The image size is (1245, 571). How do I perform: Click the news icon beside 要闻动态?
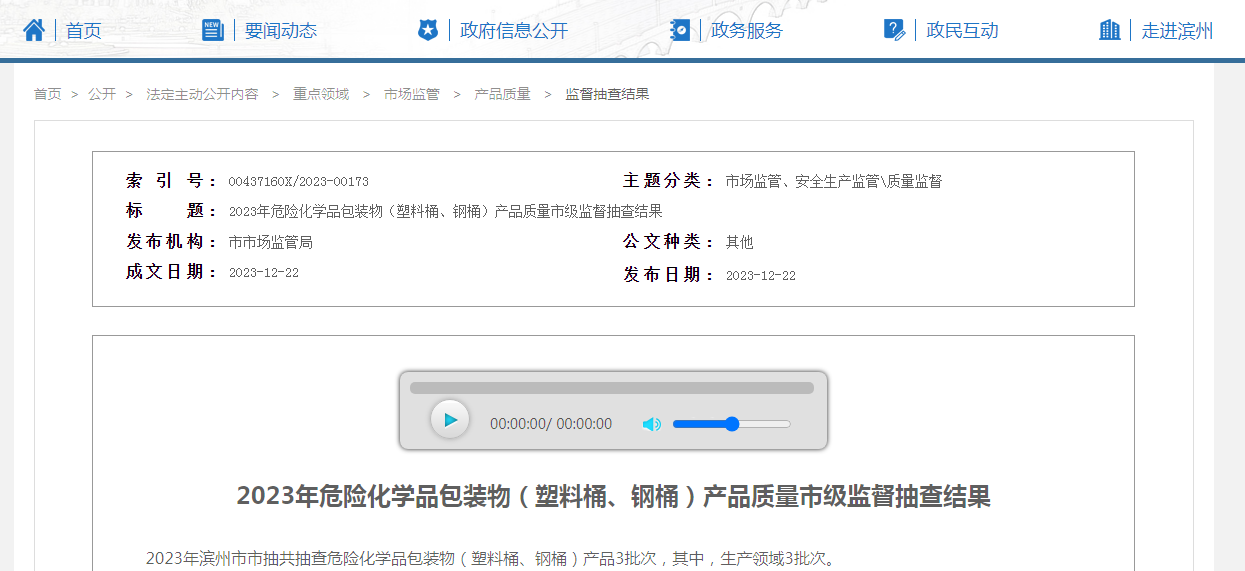point(213,30)
